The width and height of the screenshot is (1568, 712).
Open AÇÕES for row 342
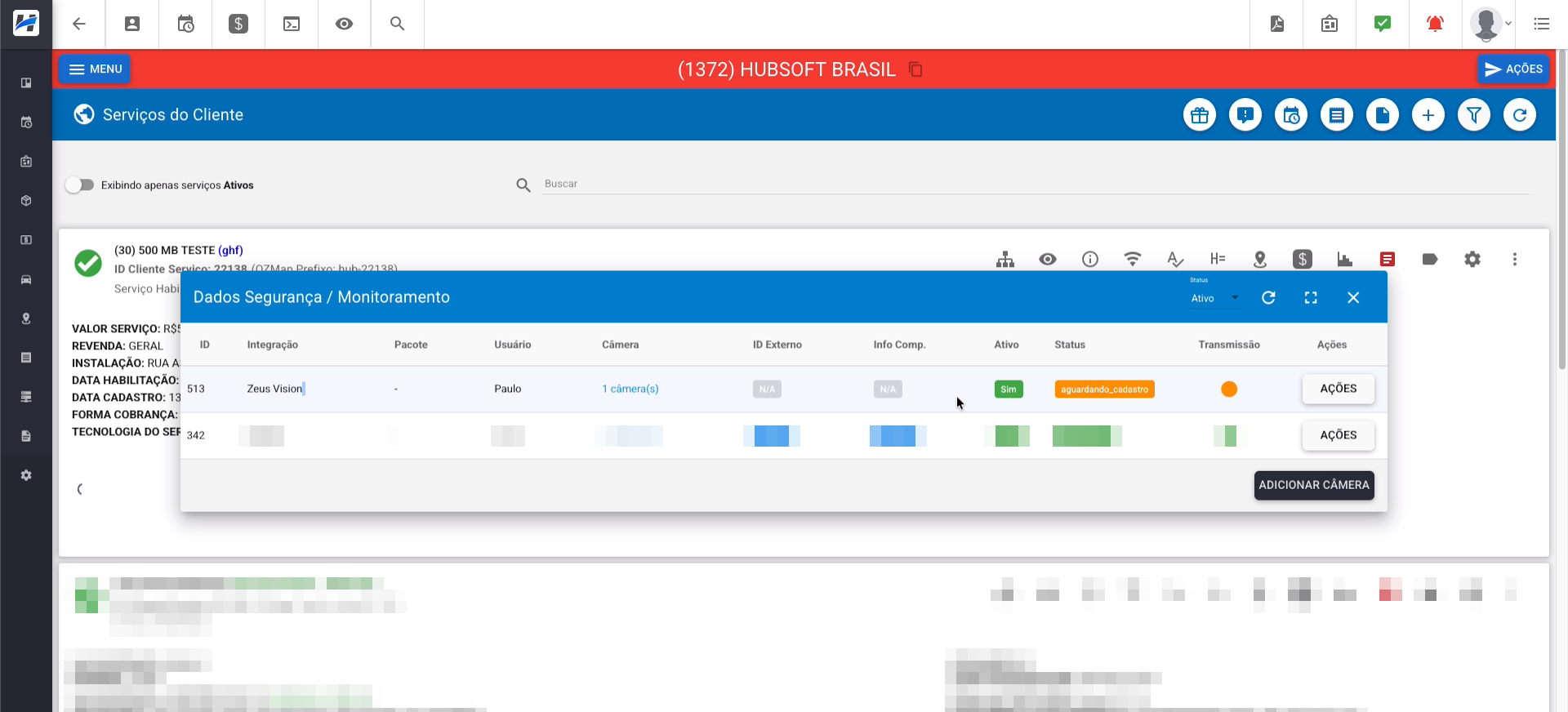click(1339, 435)
